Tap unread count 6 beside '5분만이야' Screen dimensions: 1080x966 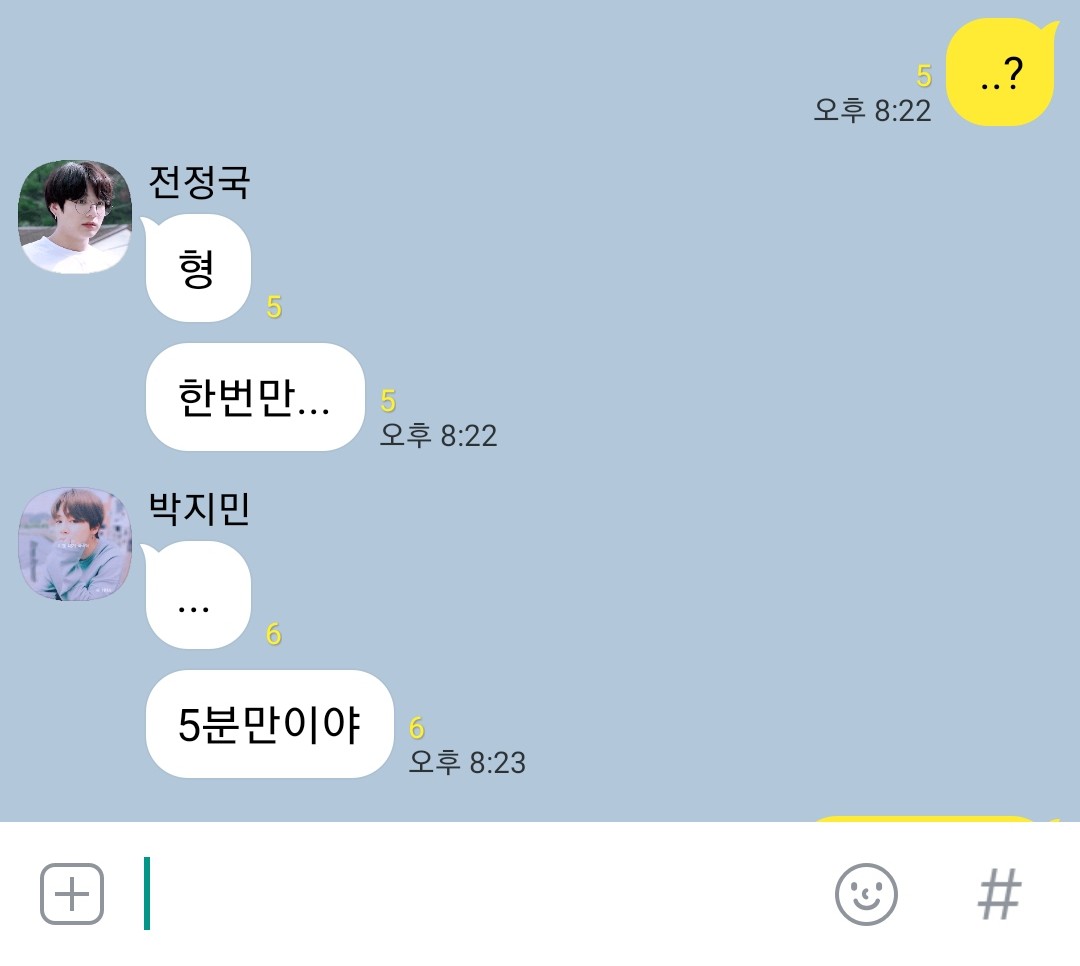pos(417,728)
